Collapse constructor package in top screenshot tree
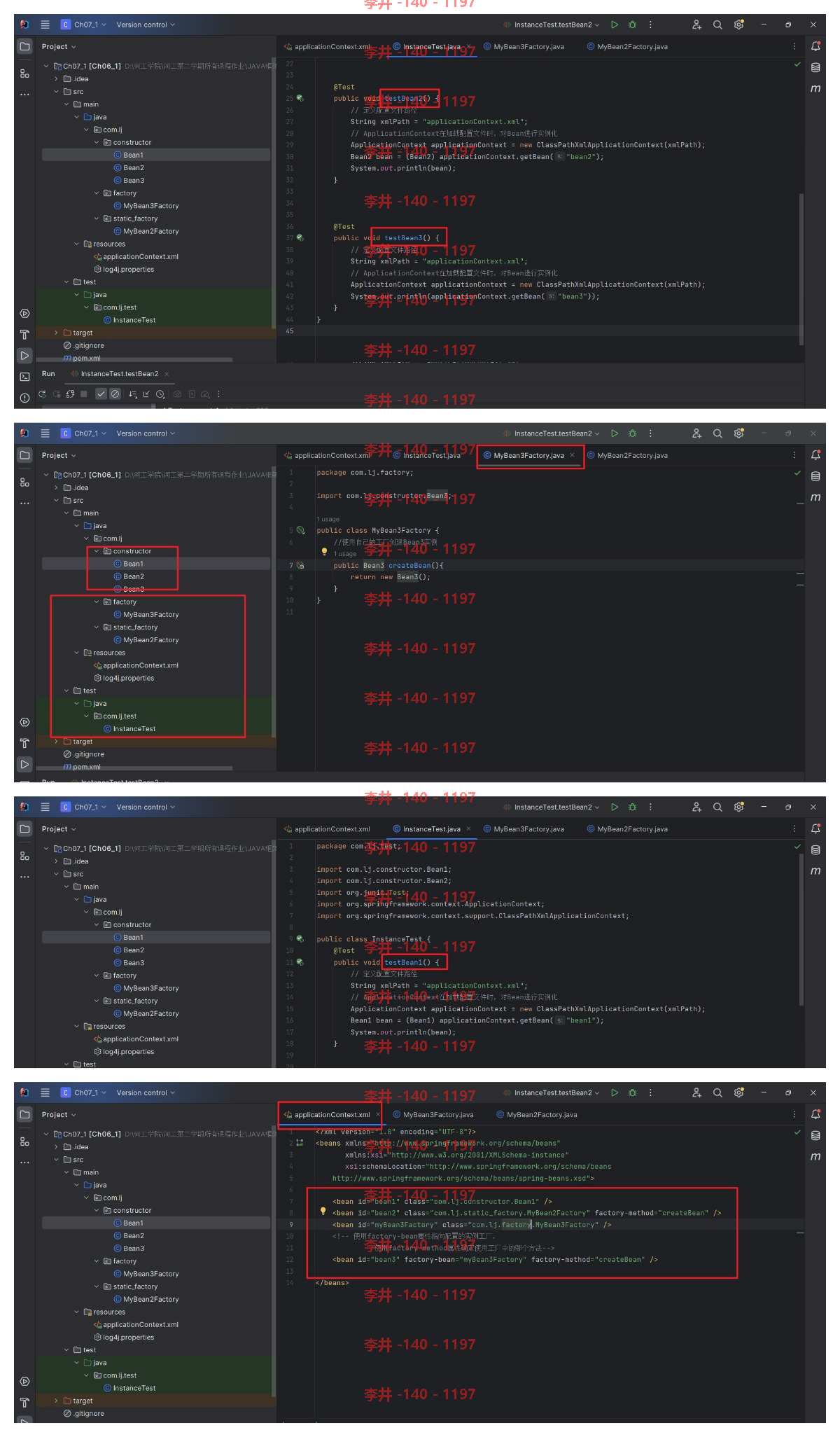840x1437 pixels. tap(97, 142)
